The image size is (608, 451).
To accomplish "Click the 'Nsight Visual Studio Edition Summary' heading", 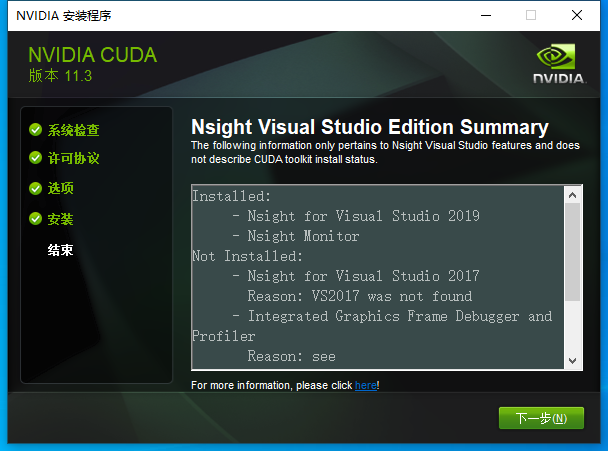I will 370,127.
